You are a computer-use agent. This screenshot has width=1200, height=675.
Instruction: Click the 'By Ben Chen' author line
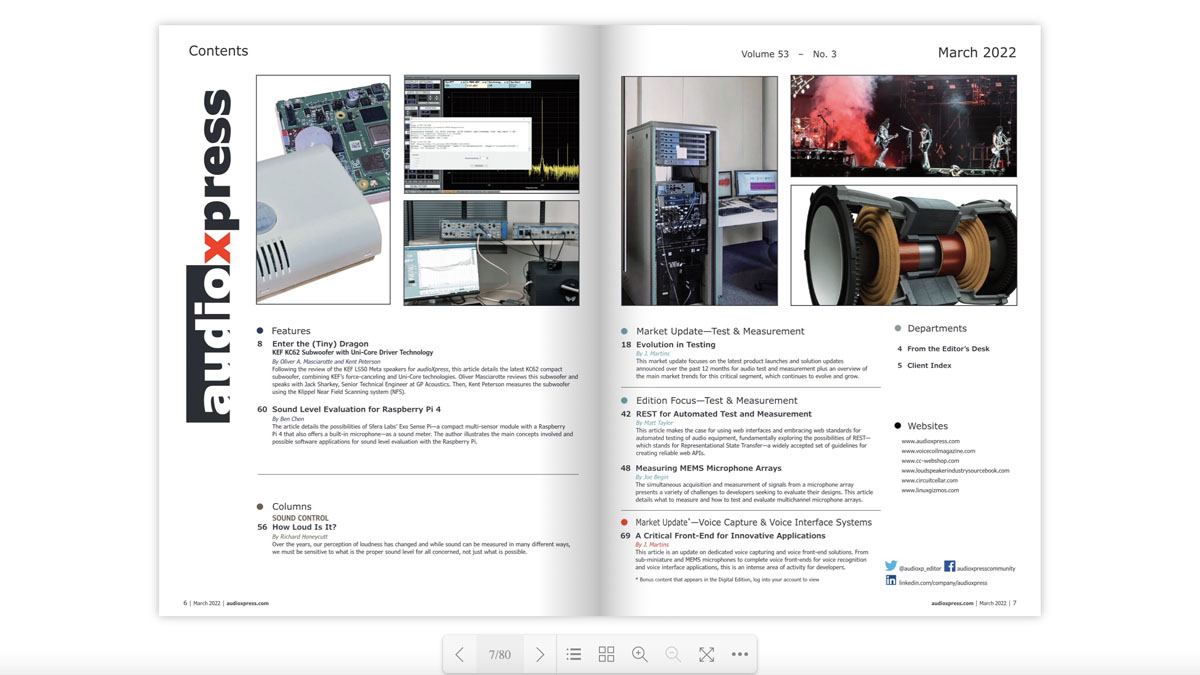click(x=288, y=419)
